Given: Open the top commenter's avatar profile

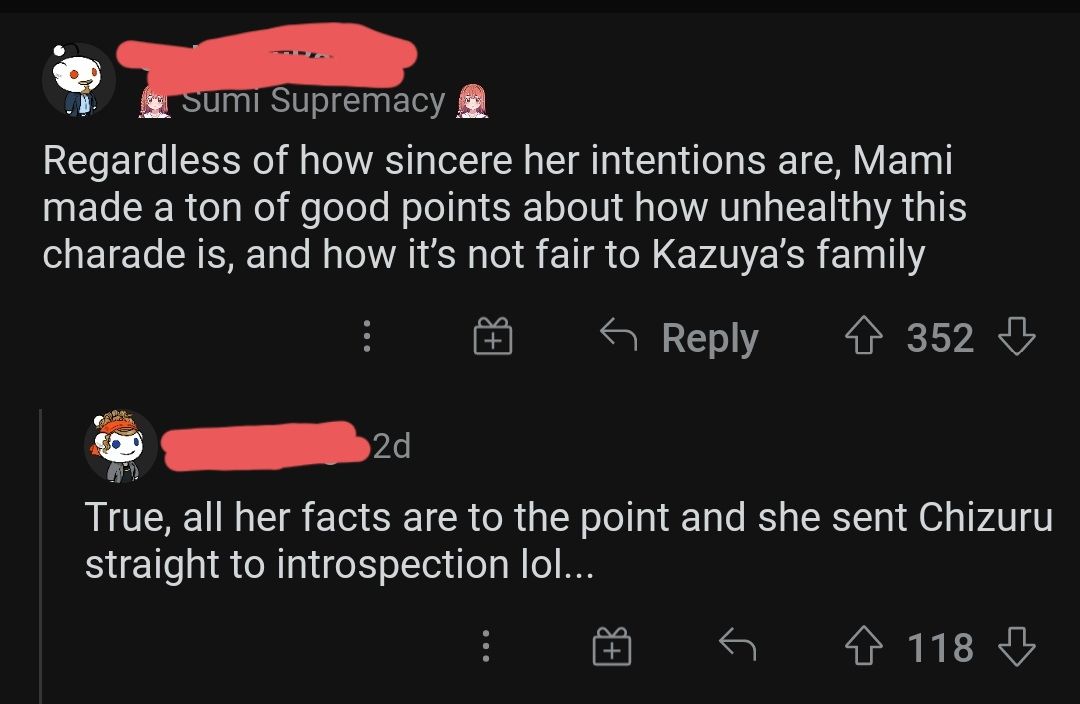Looking at the screenshot, I should [79, 80].
